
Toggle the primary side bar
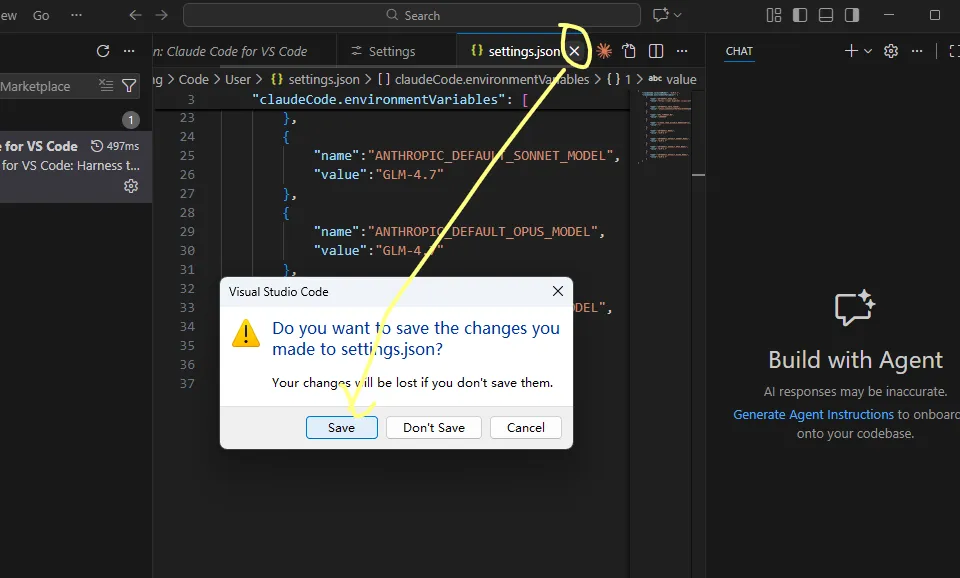pos(800,15)
